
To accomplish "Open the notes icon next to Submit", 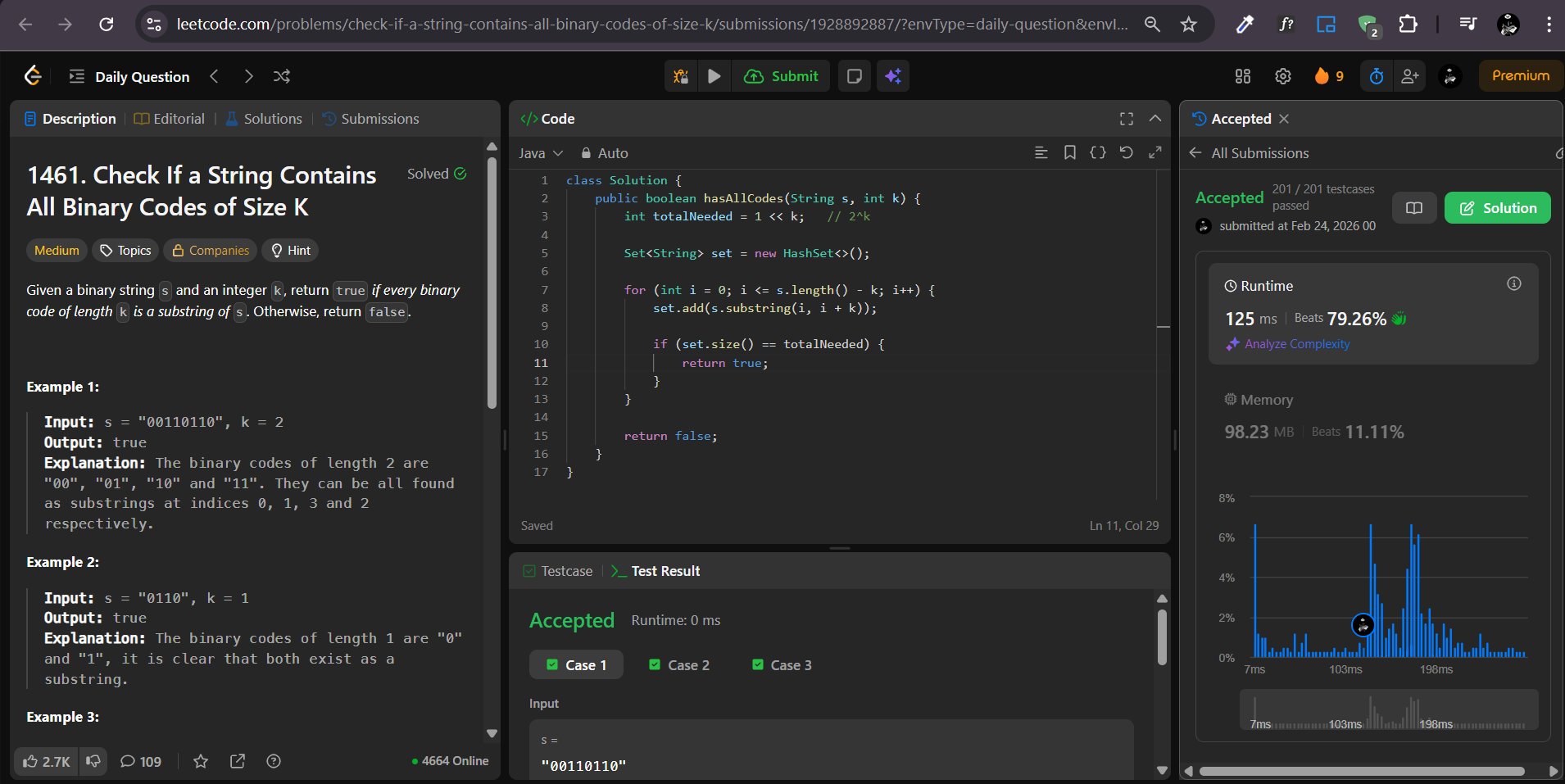I will (854, 76).
